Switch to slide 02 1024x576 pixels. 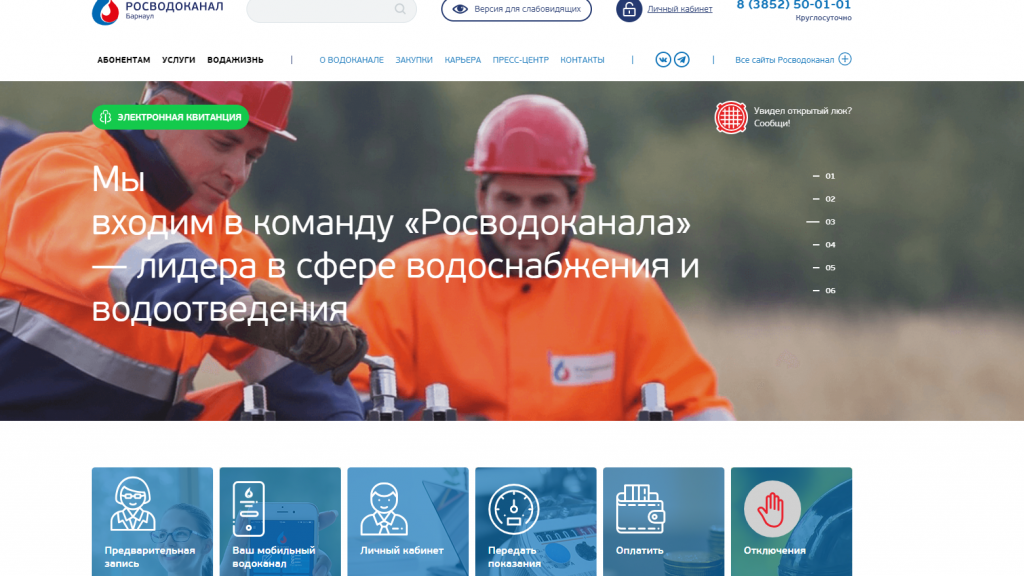coord(824,199)
